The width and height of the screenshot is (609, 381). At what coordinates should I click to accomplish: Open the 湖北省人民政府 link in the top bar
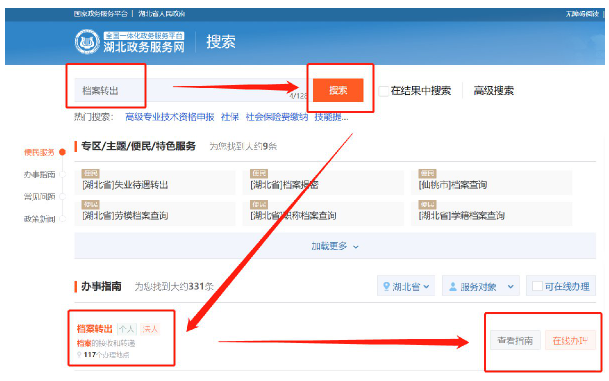click(x=162, y=14)
